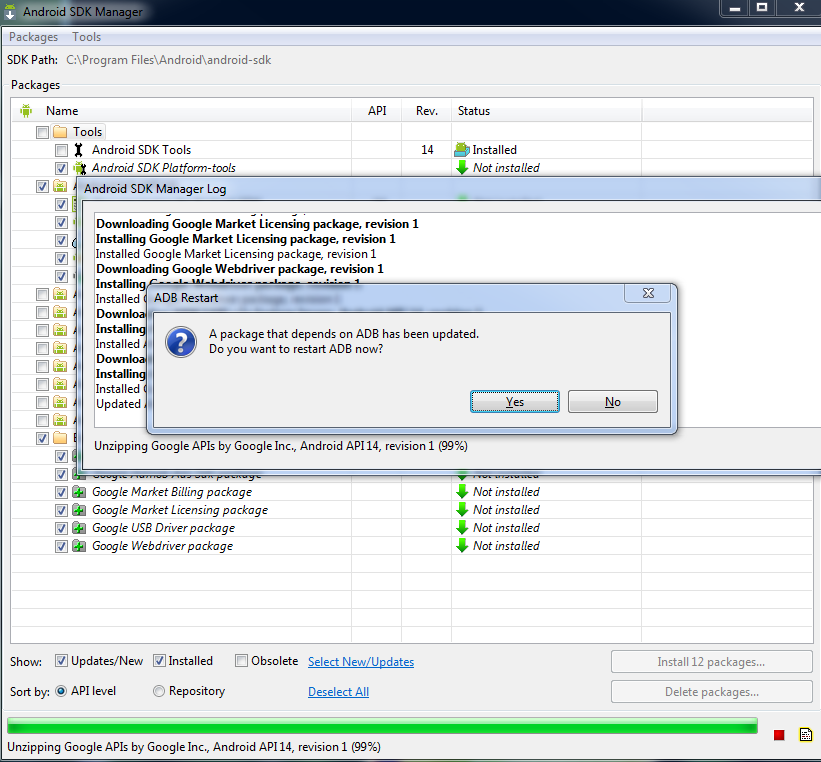Select the Google USB Driver package row name
The image size is (821, 762).
163,528
